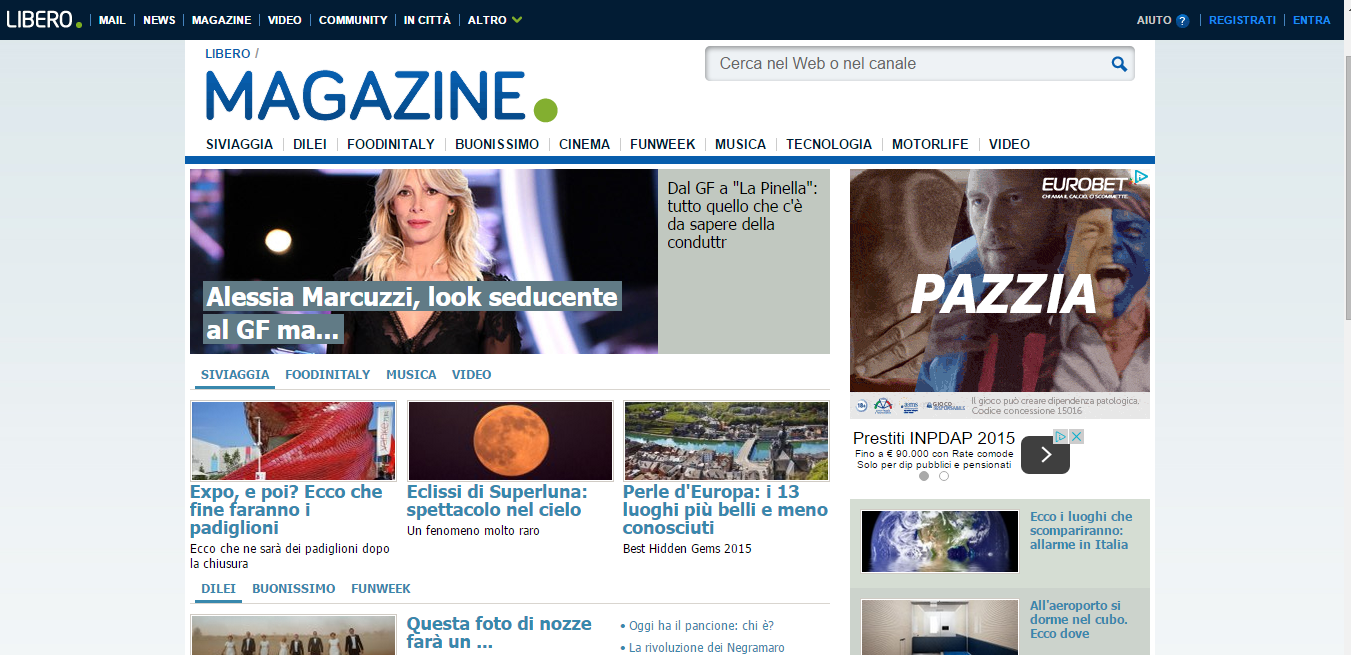Click the search magnifier icon
Image resolution: width=1351 pixels, height=655 pixels.
click(1119, 64)
